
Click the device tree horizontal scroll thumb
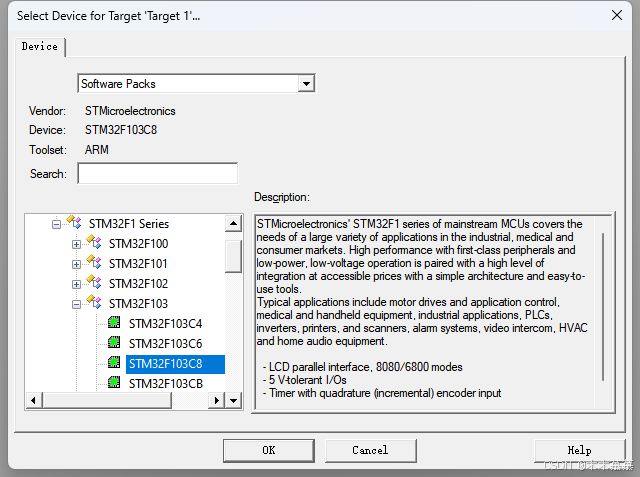(x=107, y=400)
